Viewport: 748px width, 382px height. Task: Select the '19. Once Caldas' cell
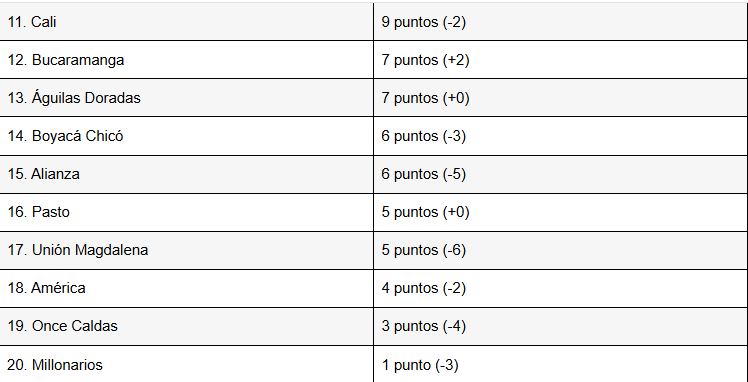(x=187, y=327)
